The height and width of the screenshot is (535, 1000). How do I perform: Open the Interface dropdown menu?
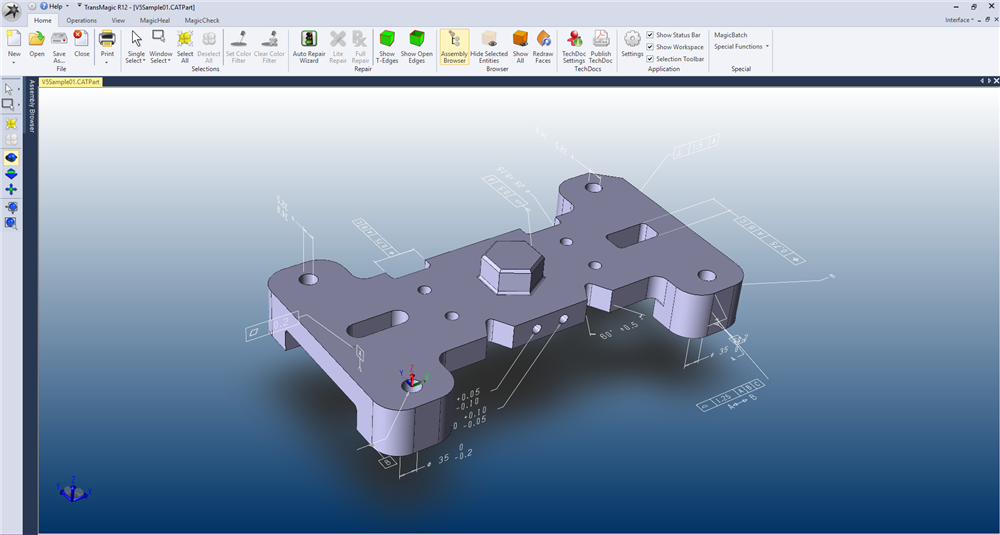[961, 20]
